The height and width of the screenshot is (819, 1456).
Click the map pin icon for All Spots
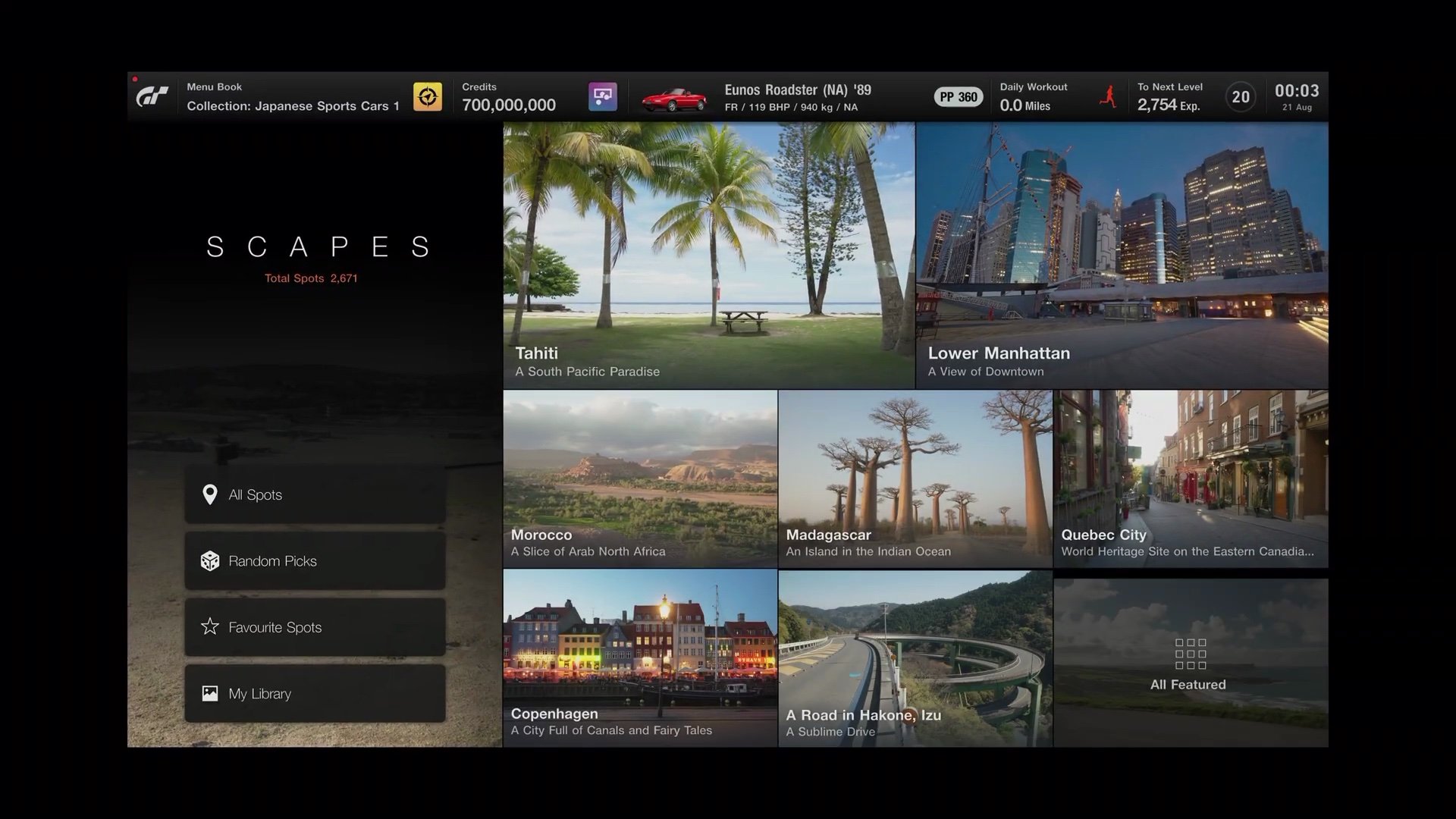coord(210,494)
